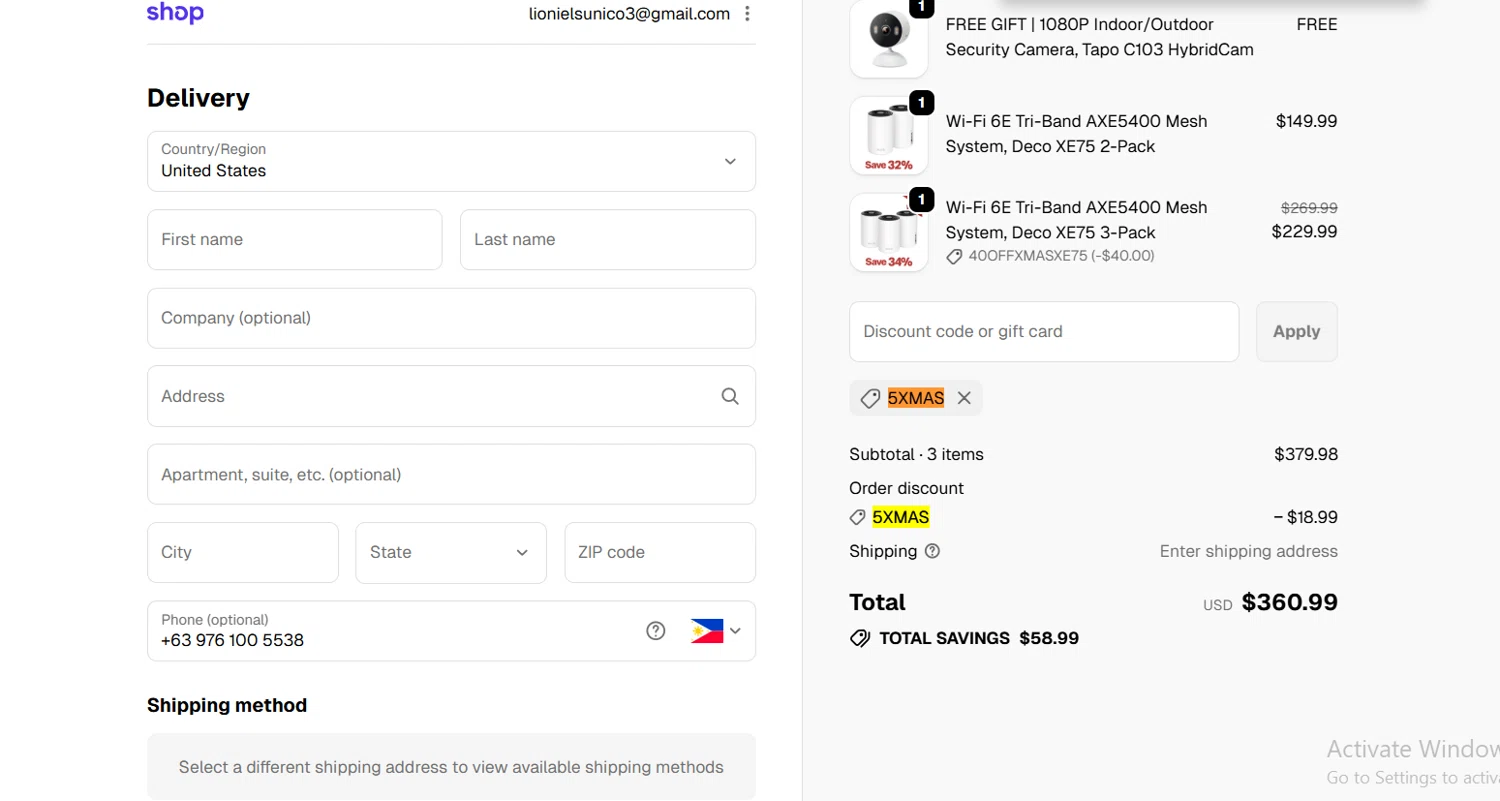This screenshot has height=801, width=1500.
Task: Click the Apartment, suite field
Action: click(x=451, y=474)
